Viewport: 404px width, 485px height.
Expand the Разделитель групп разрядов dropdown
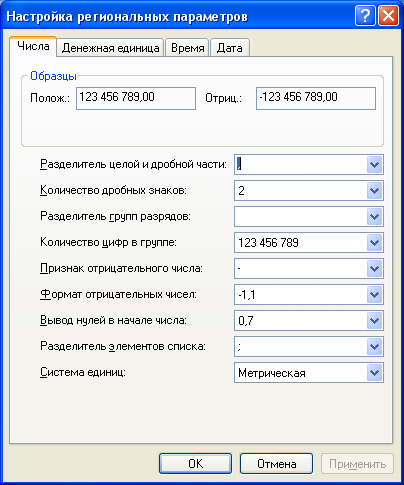click(374, 216)
